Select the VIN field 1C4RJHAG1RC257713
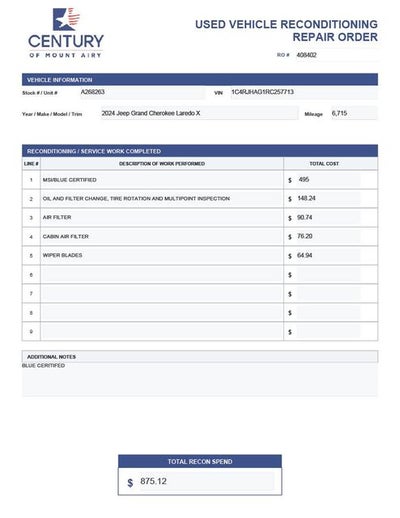This screenshot has height=518, width=400. (304, 92)
